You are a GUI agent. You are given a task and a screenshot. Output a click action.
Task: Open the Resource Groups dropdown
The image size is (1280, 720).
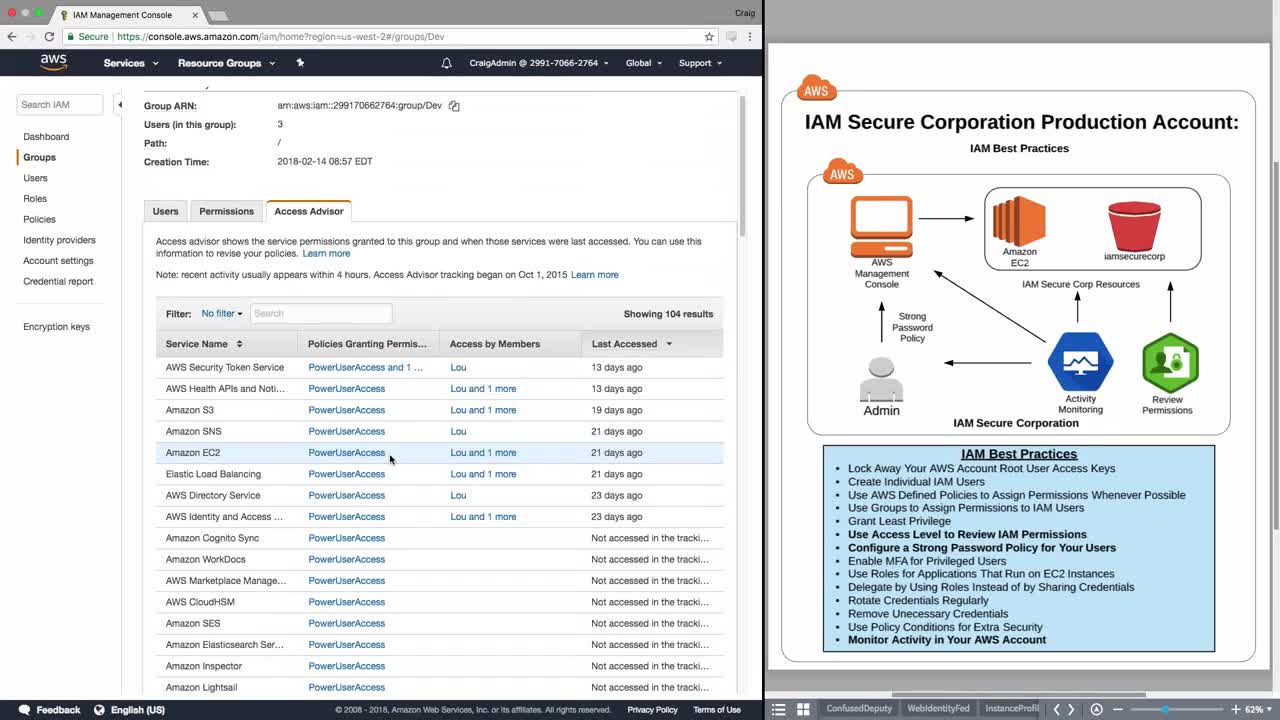[x=226, y=63]
